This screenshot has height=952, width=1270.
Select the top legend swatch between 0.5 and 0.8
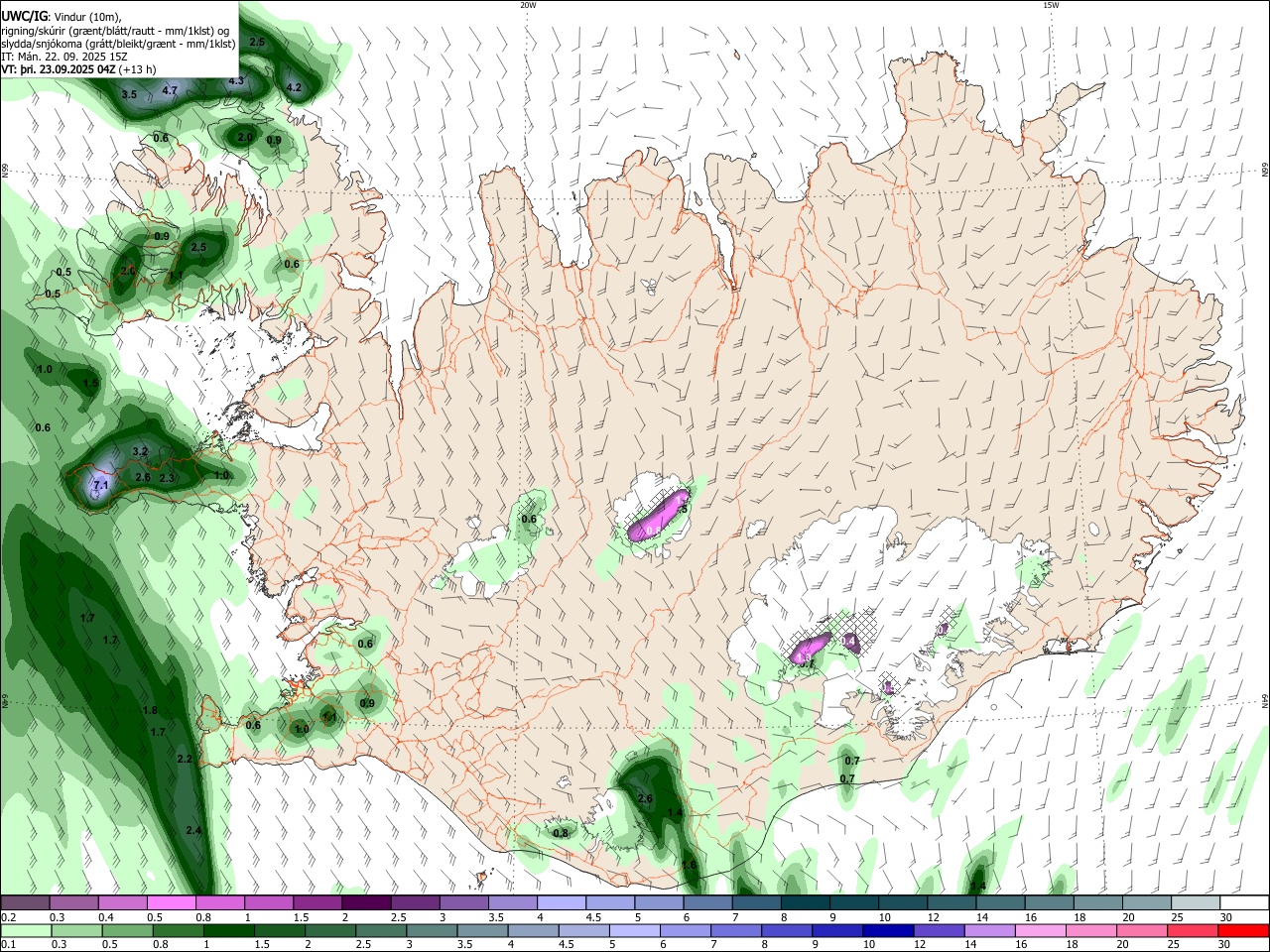coord(172,903)
